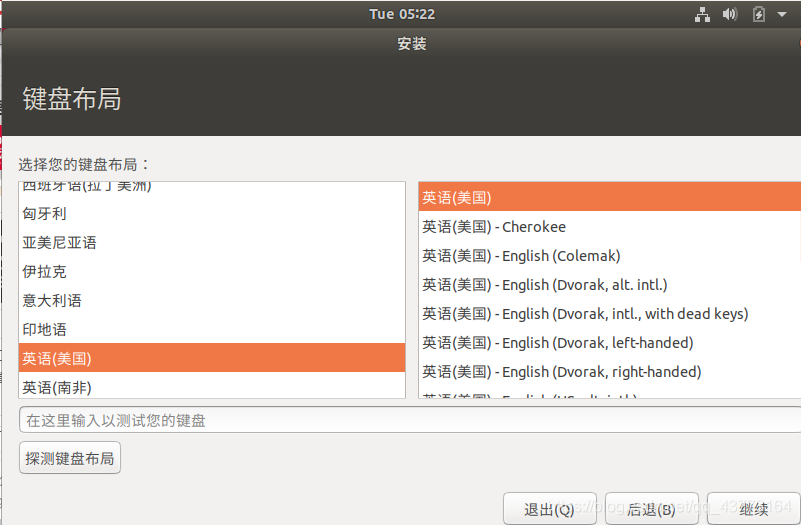
Task: Choose the English (Colemak) variant
Action: pyautogui.click(x=609, y=256)
